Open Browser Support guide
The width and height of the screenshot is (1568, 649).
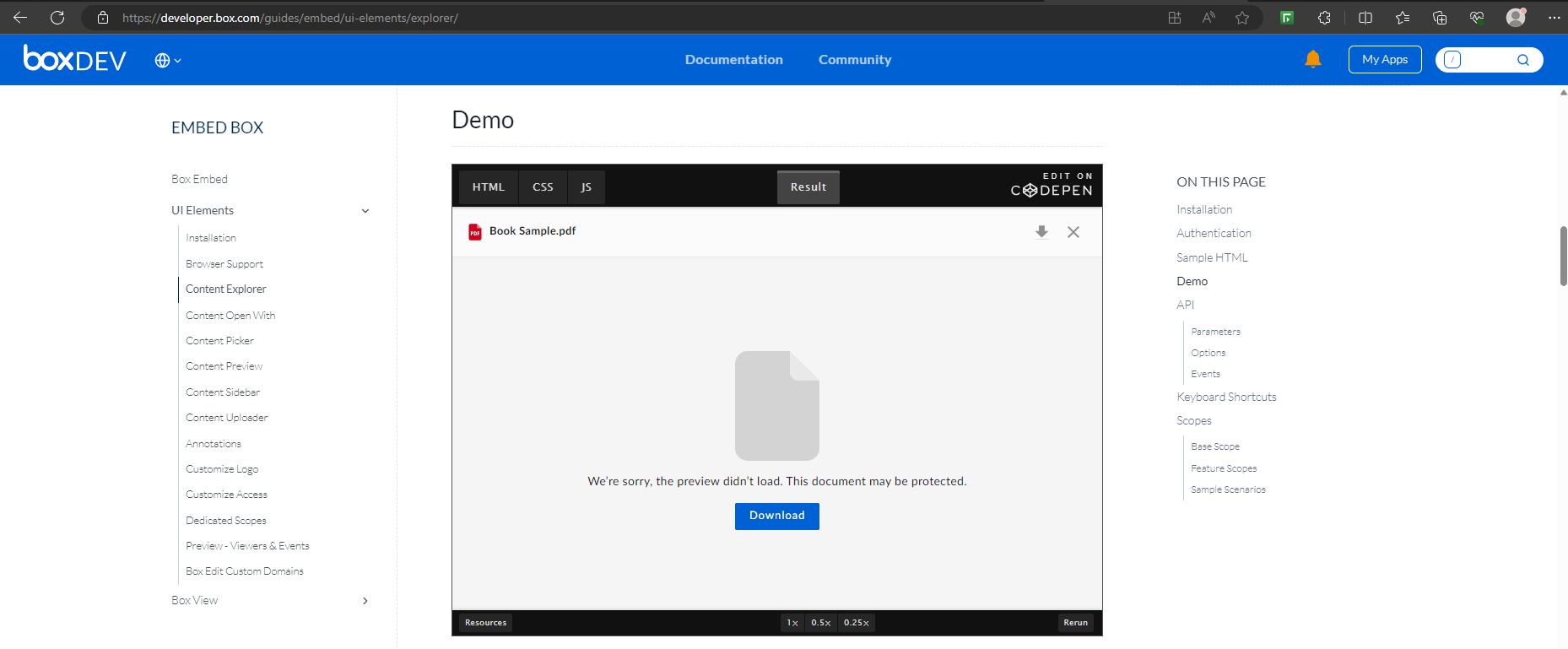pyautogui.click(x=224, y=264)
